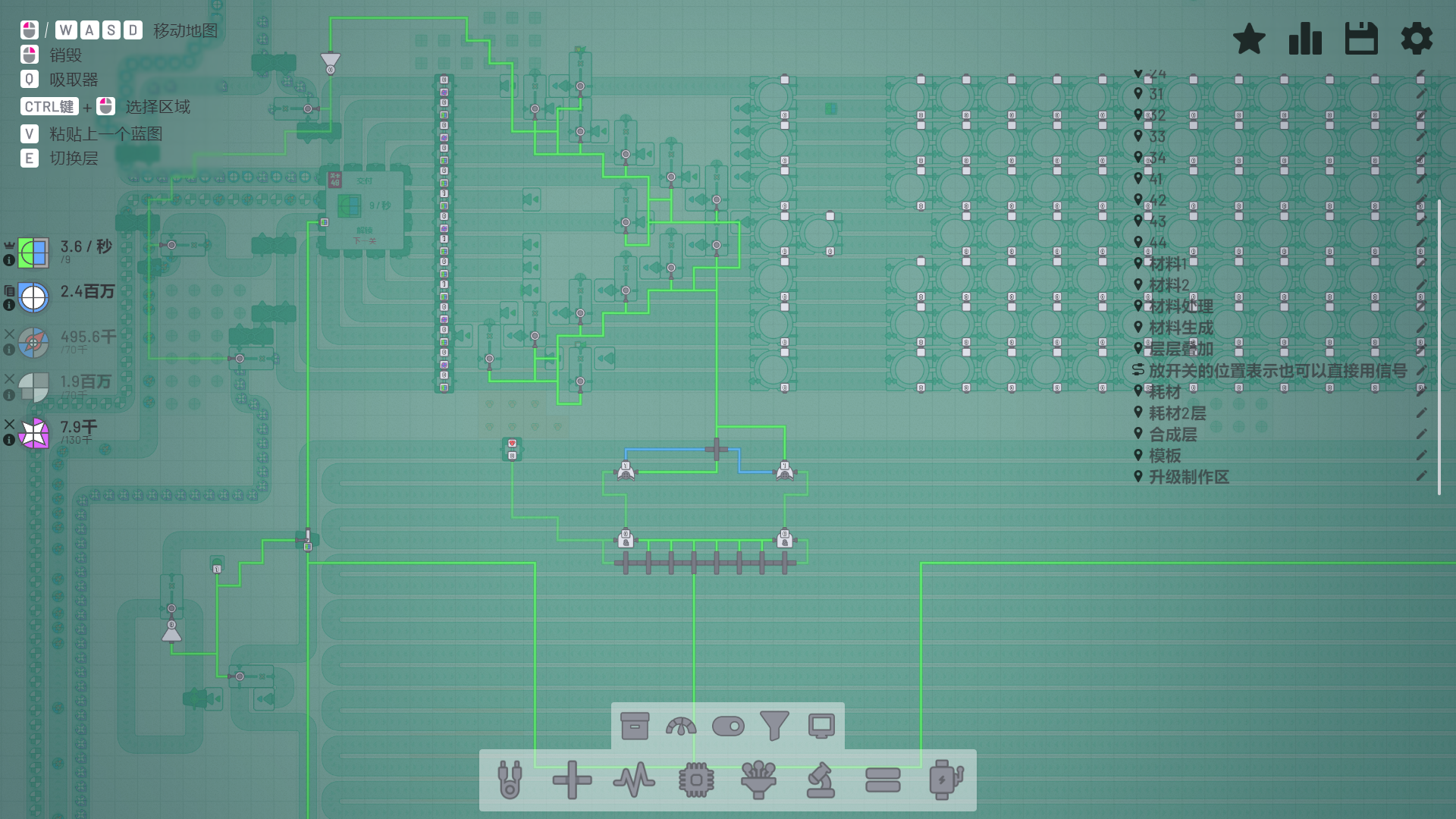Image resolution: width=1456 pixels, height=819 pixels.
Task: Unpin the compass shape goal
Action: click(9, 334)
